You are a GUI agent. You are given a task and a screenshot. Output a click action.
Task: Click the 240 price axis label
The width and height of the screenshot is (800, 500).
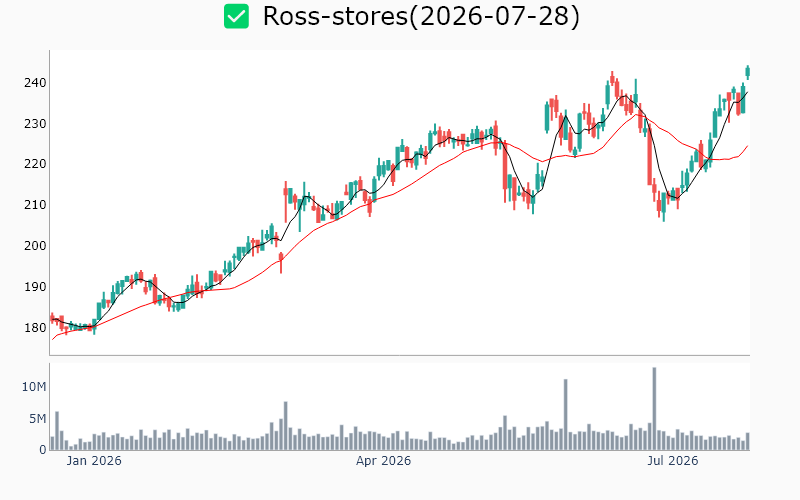click(35, 83)
